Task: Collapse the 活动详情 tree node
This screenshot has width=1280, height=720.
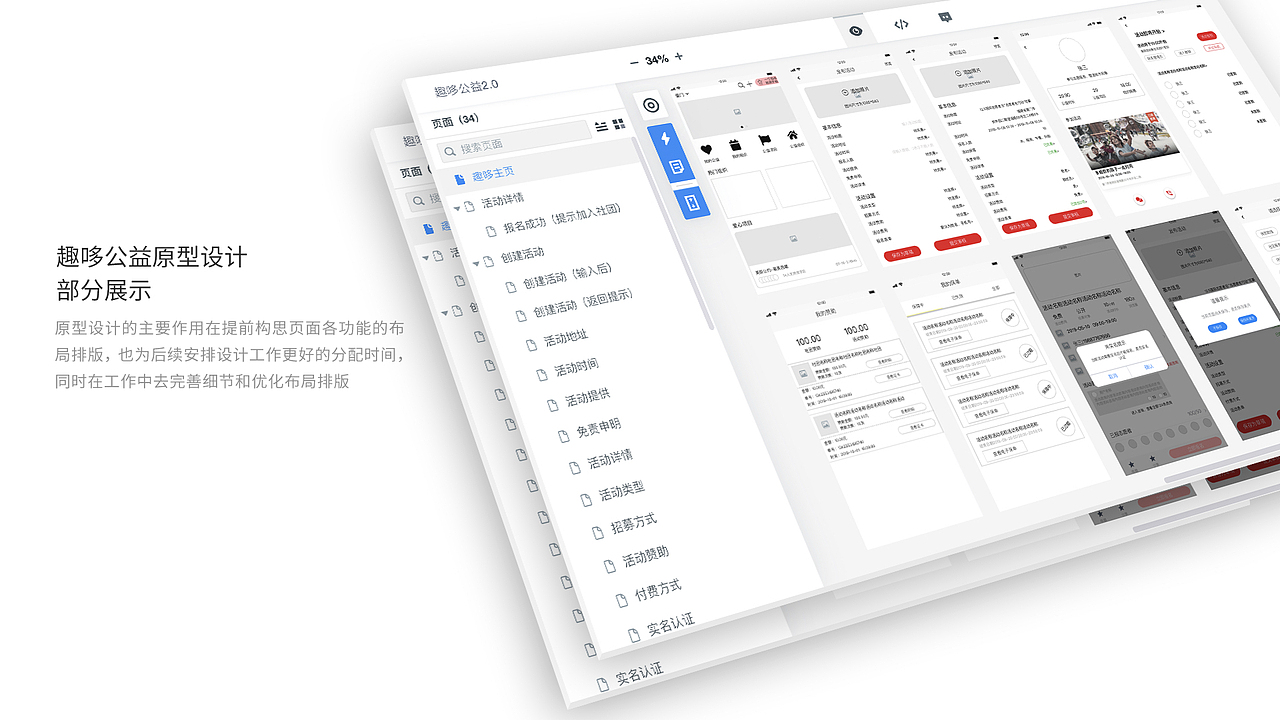Action: tap(457, 209)
